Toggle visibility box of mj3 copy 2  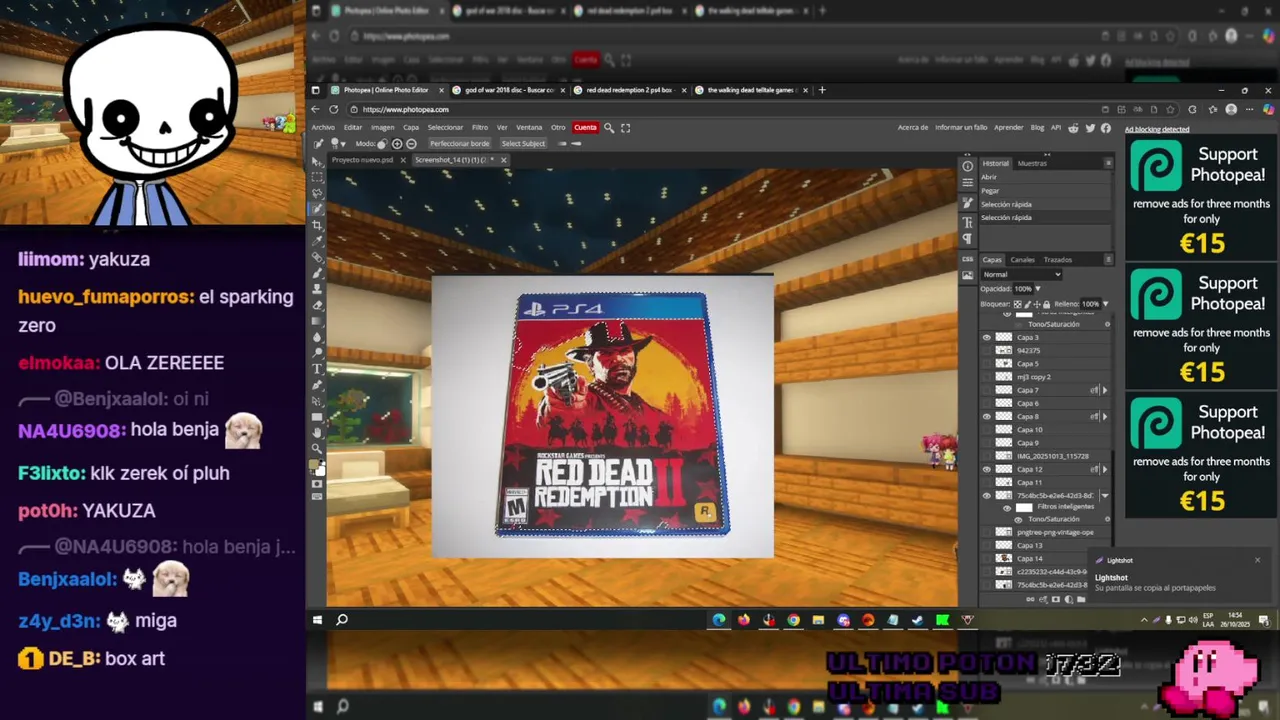987,377
